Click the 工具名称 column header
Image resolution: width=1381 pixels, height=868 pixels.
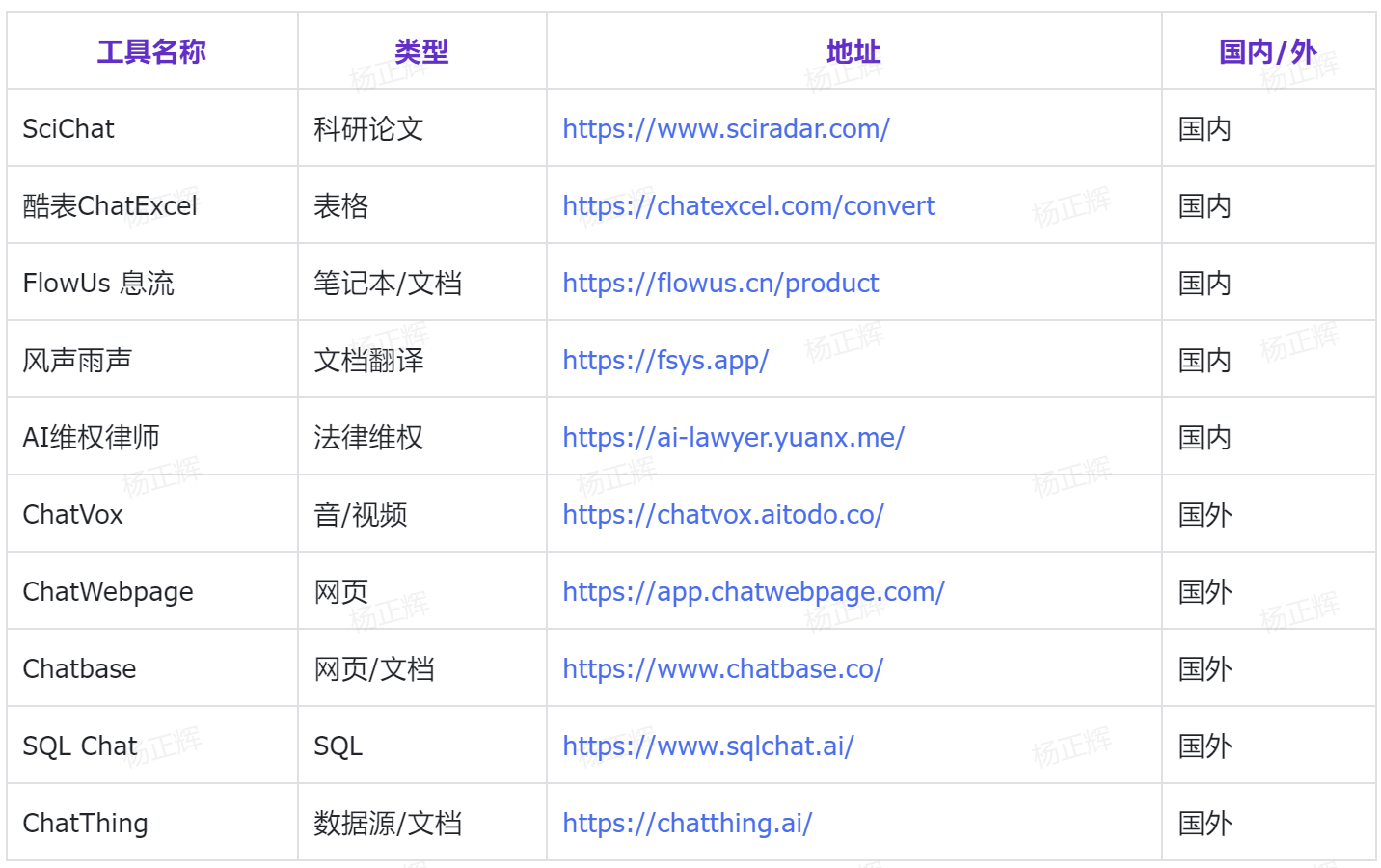[x=151, y=51]
